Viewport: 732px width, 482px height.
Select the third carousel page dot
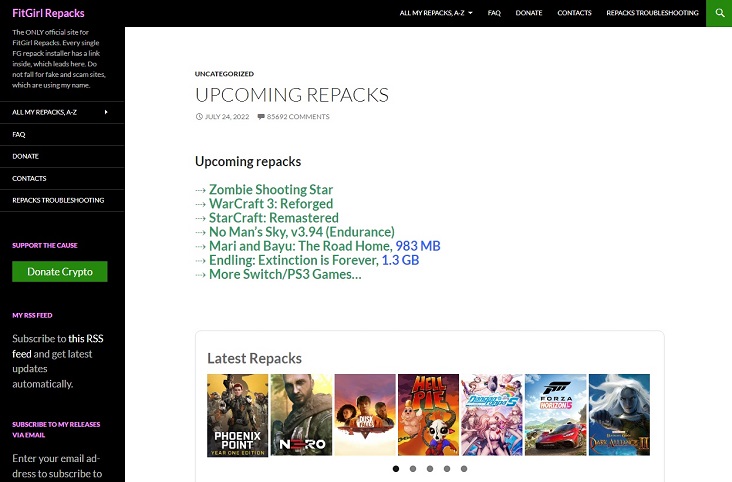[x=430, y=469]
